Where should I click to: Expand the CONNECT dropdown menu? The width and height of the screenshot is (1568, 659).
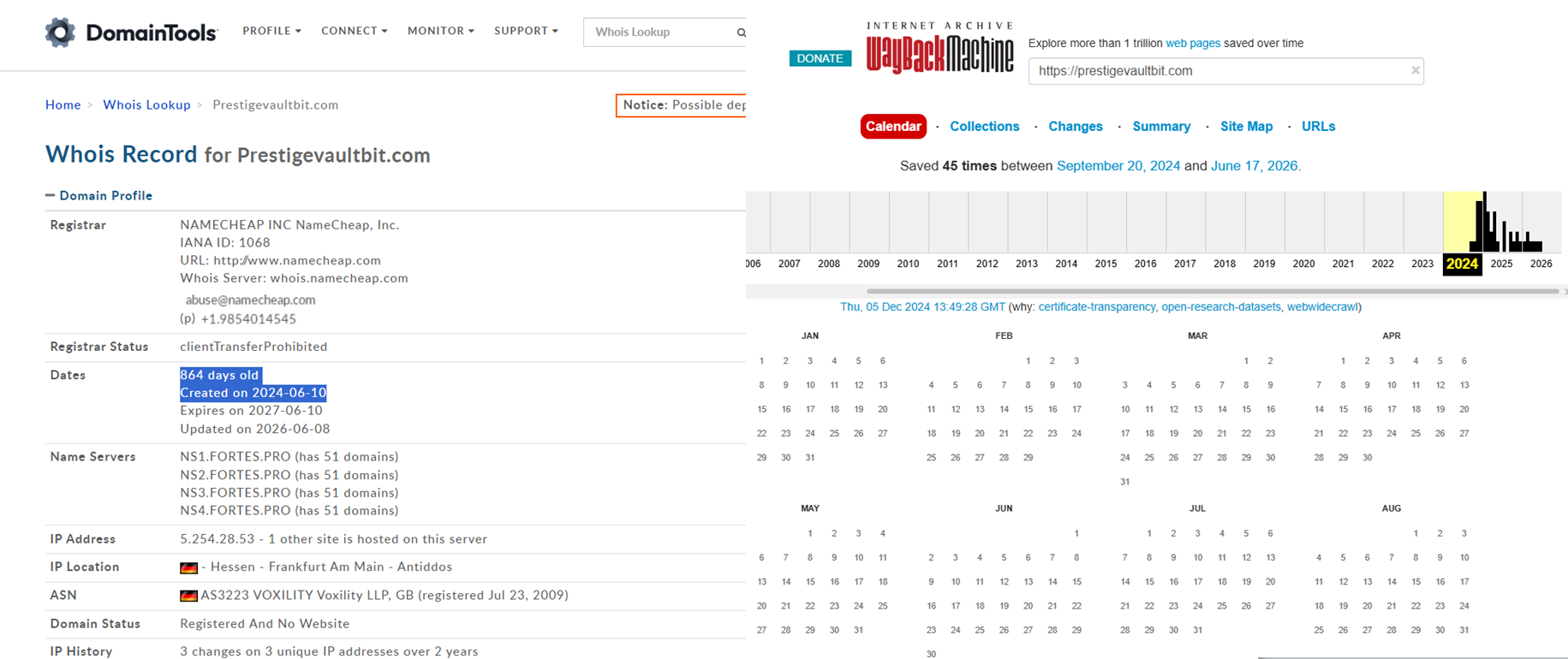(354, 31)
